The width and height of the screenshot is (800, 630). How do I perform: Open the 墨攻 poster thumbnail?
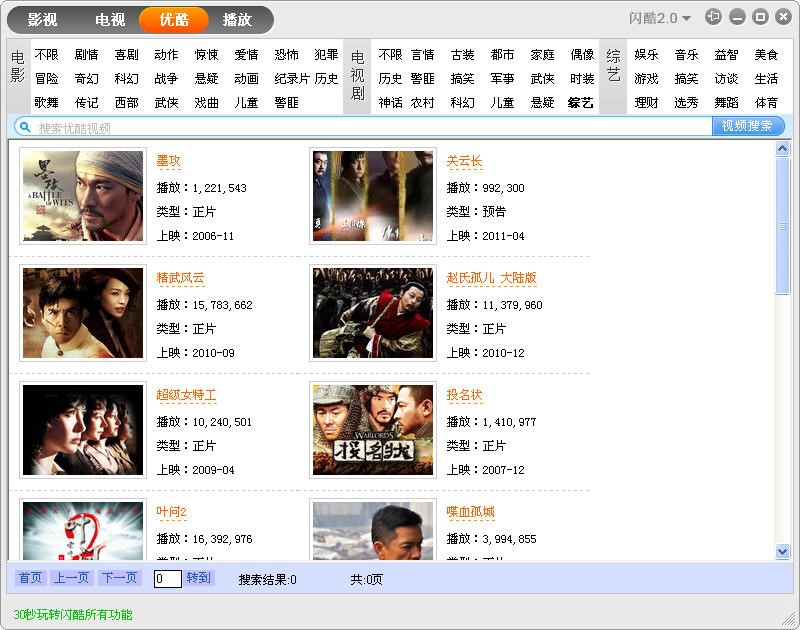coord(83,196)
